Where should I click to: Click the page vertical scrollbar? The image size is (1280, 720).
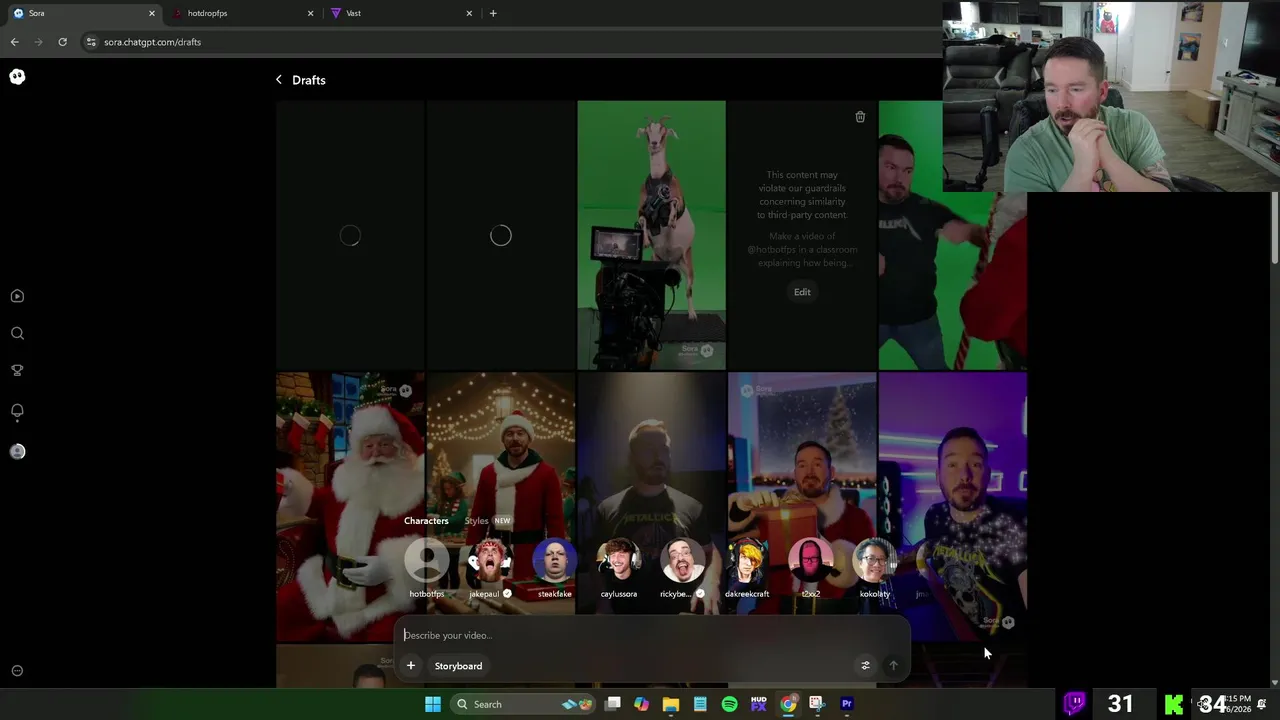point(1274,230)
